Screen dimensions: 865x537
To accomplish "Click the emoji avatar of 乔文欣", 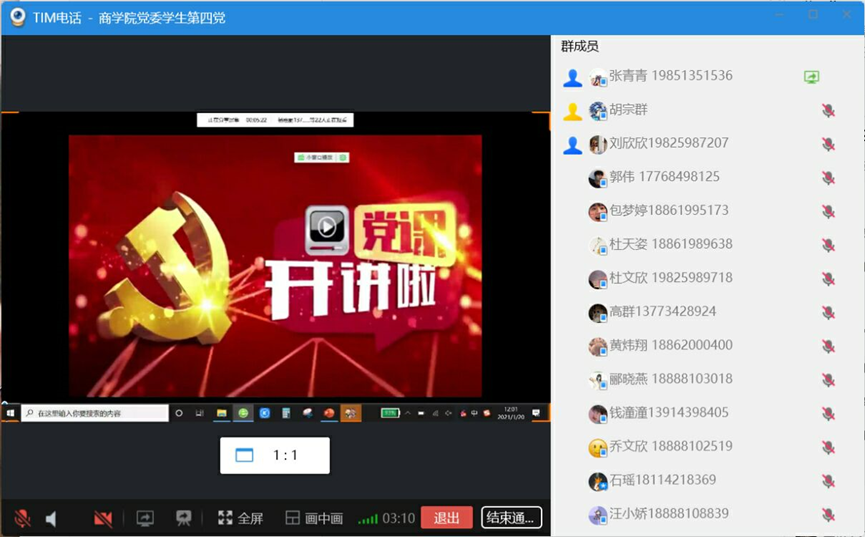I will tap(598, 448).
